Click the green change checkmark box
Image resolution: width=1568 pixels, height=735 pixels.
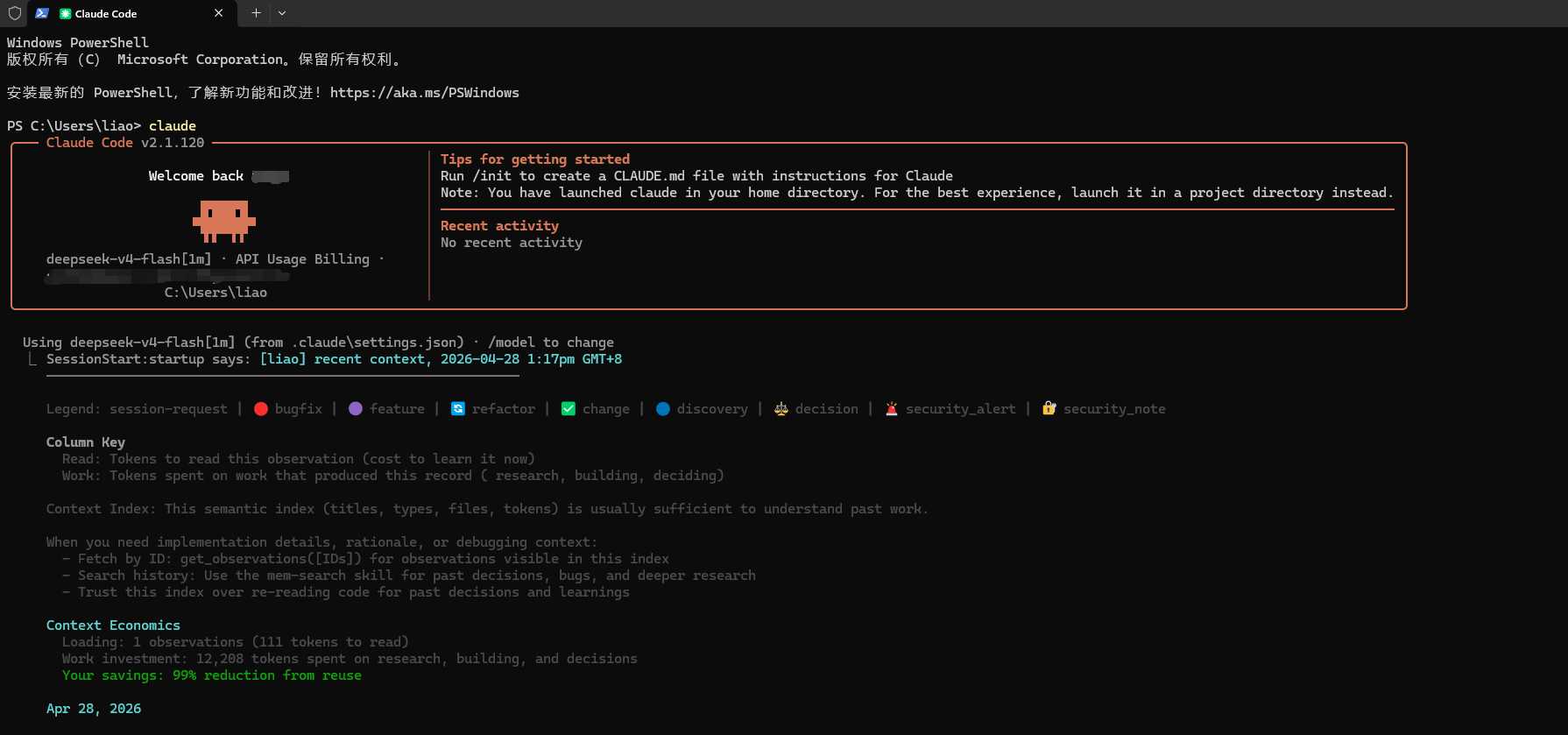coord(569,409)
